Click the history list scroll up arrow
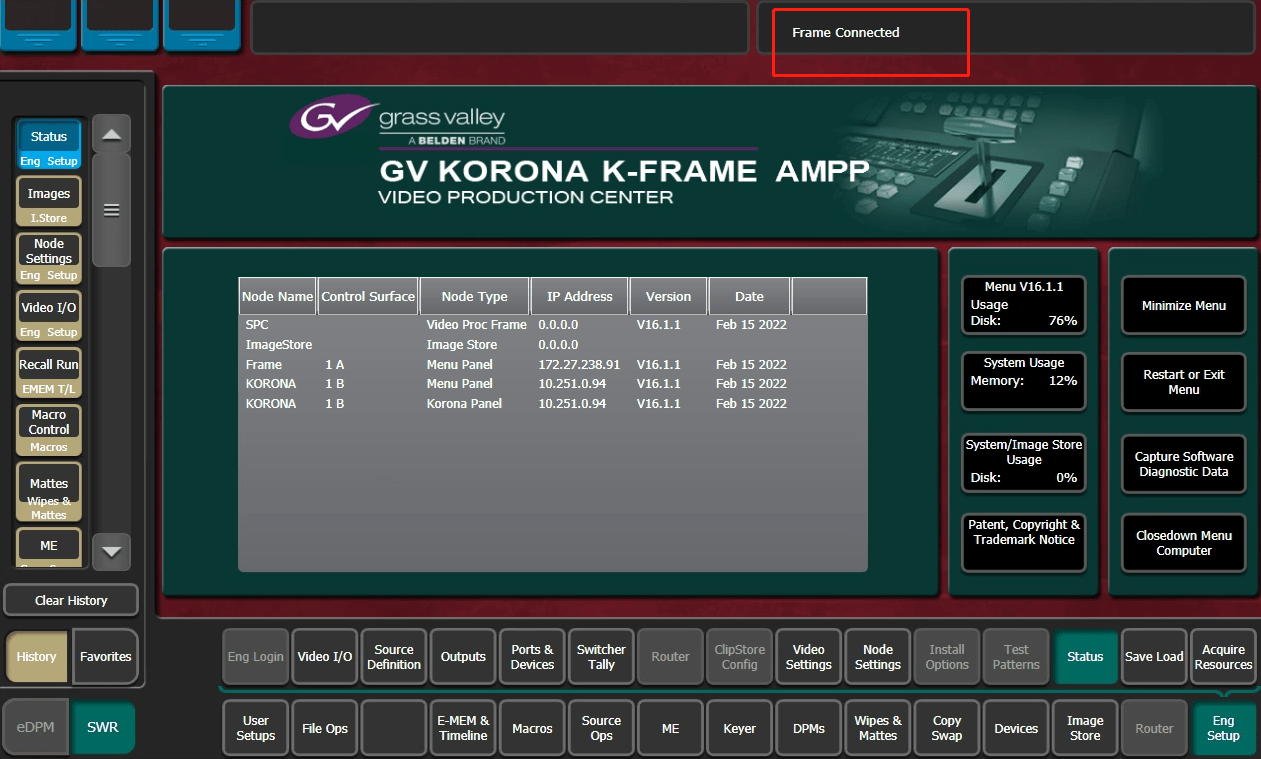 (111, 134)
